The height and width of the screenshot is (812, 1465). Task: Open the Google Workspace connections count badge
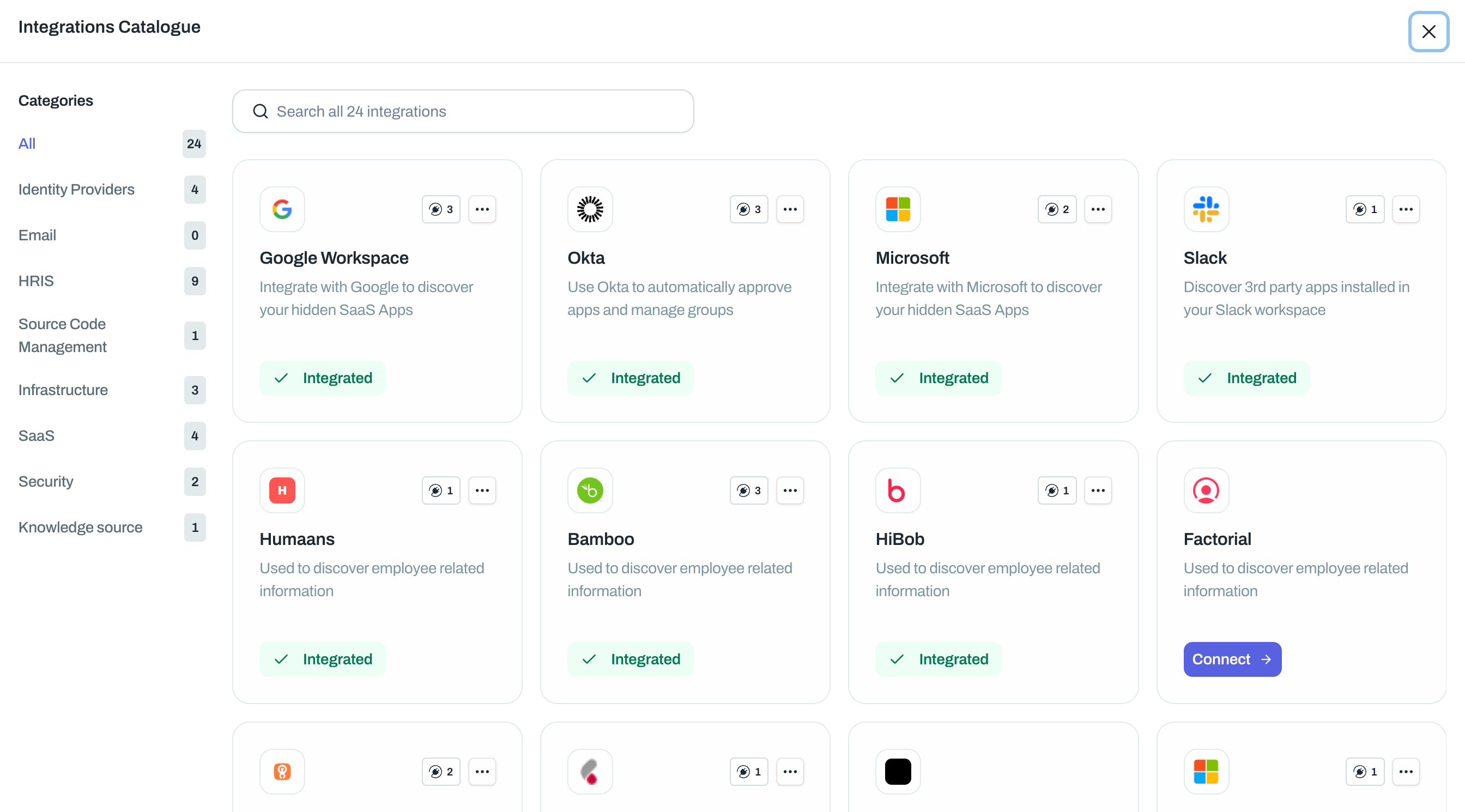[441, 209]
